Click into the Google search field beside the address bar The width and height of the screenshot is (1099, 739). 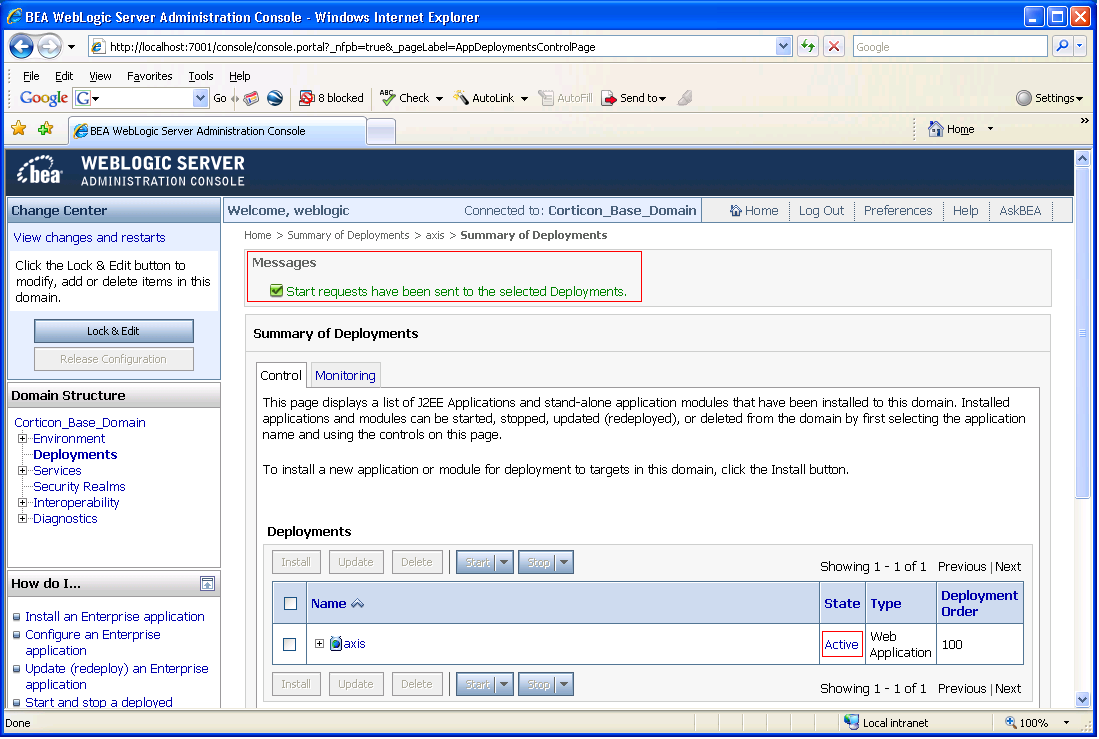tap(950, 47)
